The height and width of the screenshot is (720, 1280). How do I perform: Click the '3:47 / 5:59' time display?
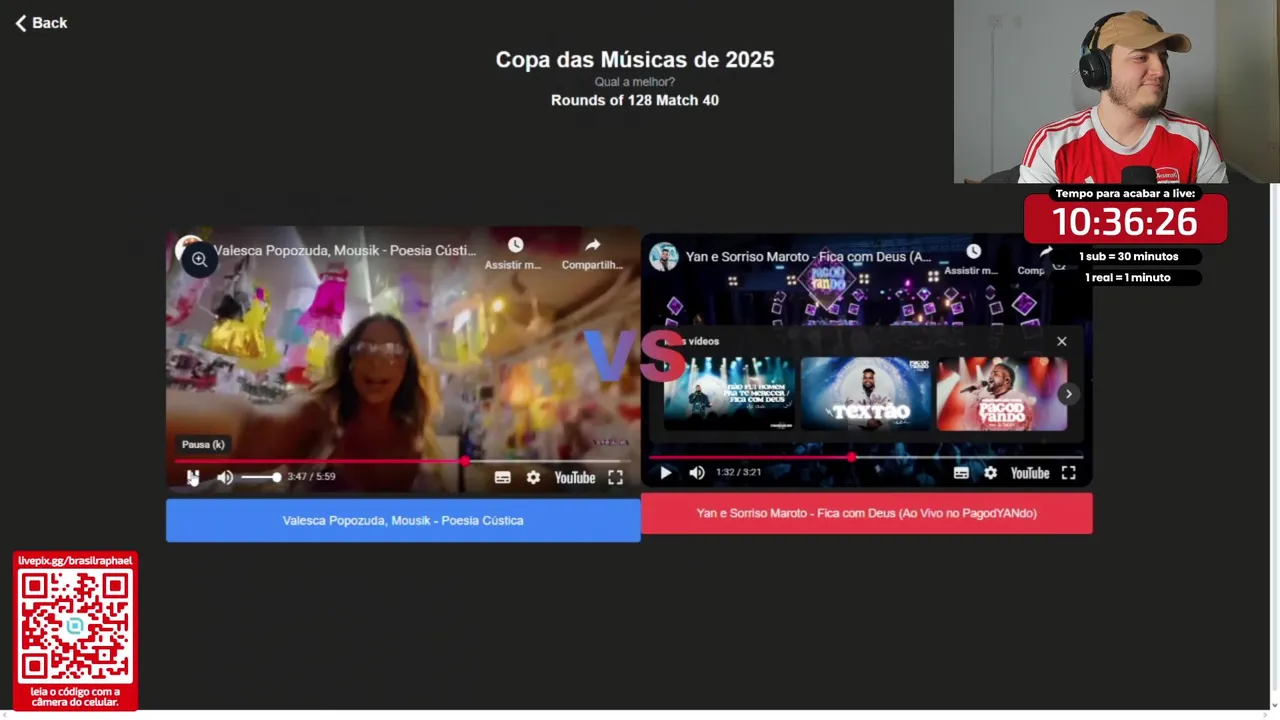click(x=311, y=477)
